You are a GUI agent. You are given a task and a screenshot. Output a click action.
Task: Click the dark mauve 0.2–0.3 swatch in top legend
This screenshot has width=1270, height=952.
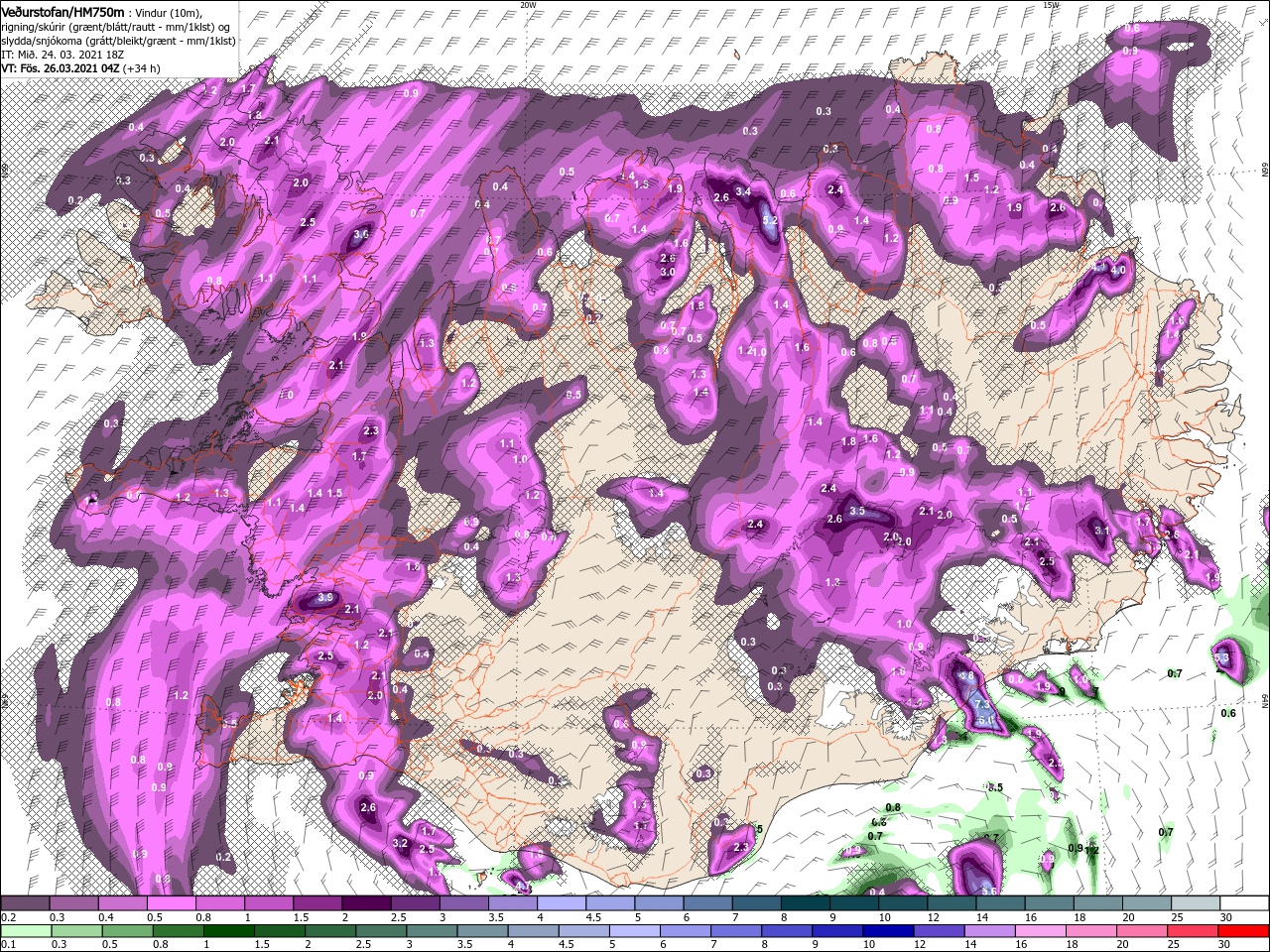pyautogui.click(x=26, y=903)
